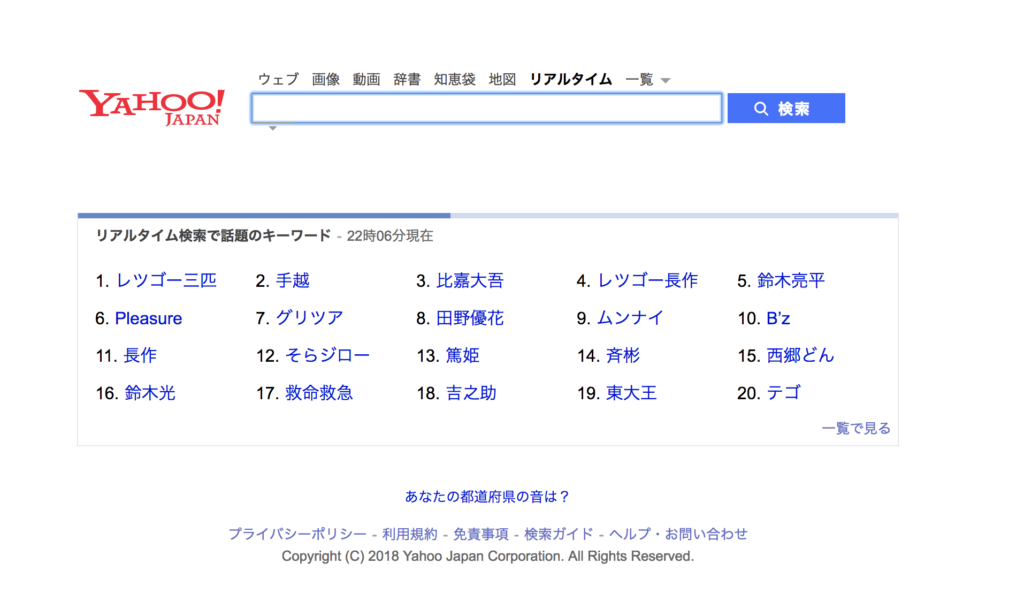Expand the small arrow below search box
Image resolution: width=1024 pixels, height=609 pixels.
click(x=273, y=128)
